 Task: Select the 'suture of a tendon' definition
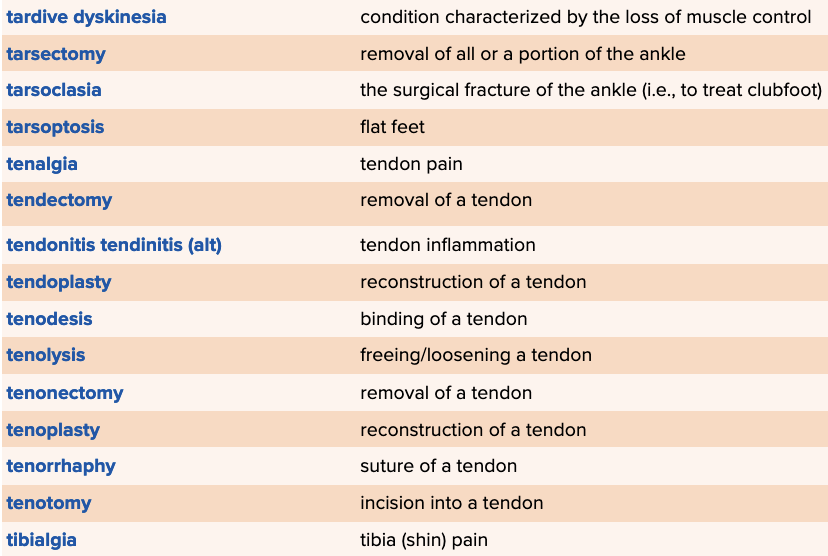pyautogui.click(x=438, y=466)
